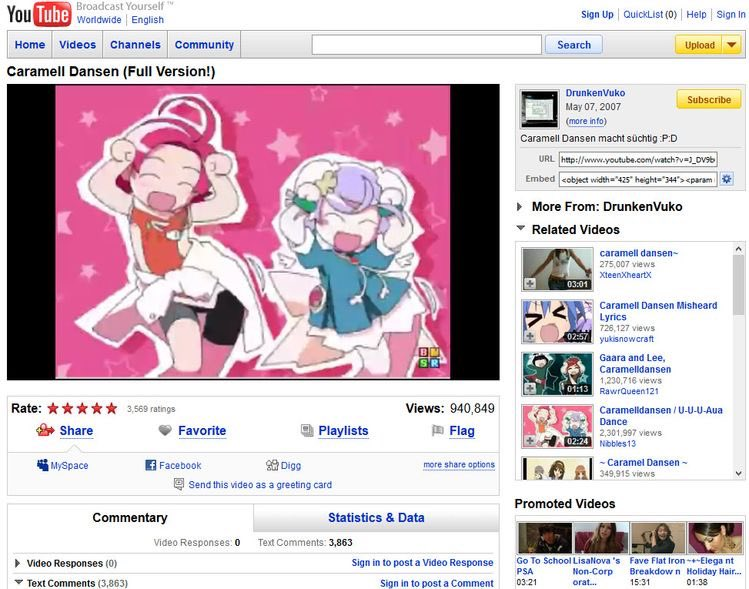Add Gaara and Lee video to QuickList
This screenshot has height=589, width=749.
point(529,388)
